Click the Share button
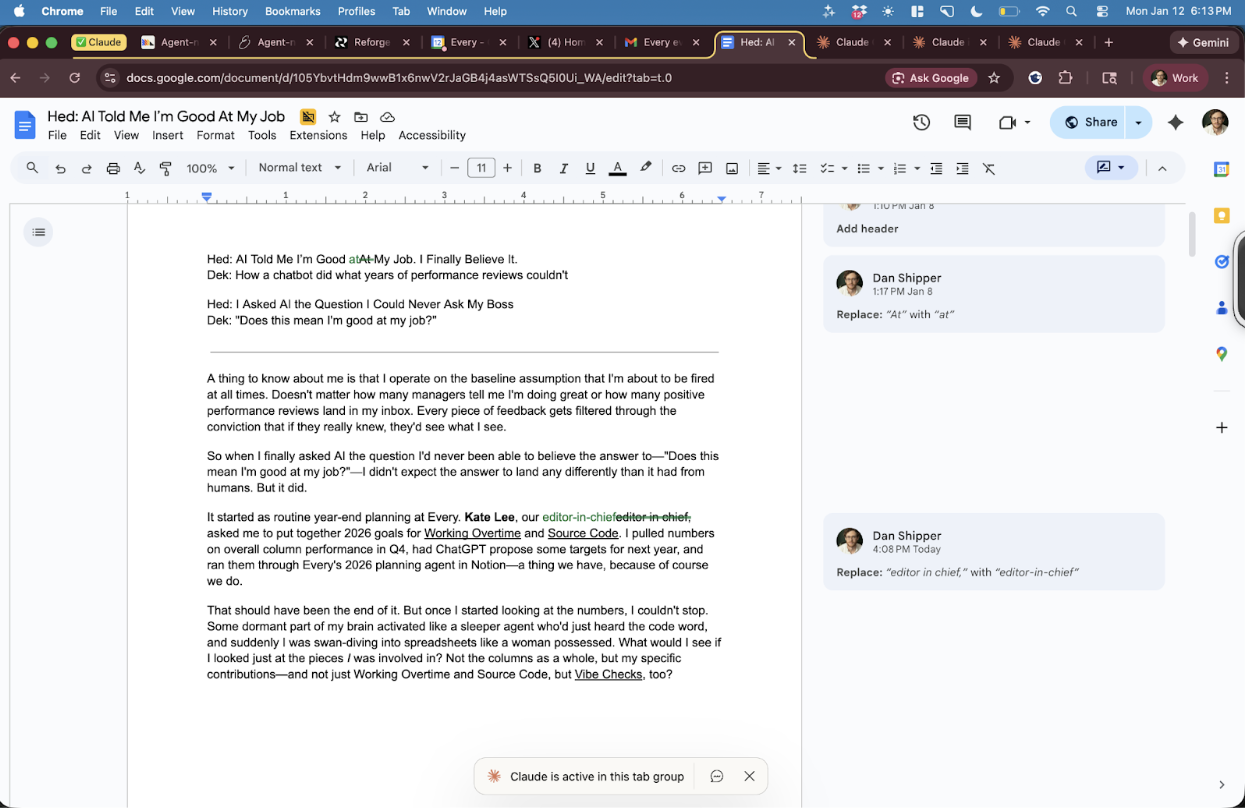The image size is (1246, 808). click(x=1088, y=122)
